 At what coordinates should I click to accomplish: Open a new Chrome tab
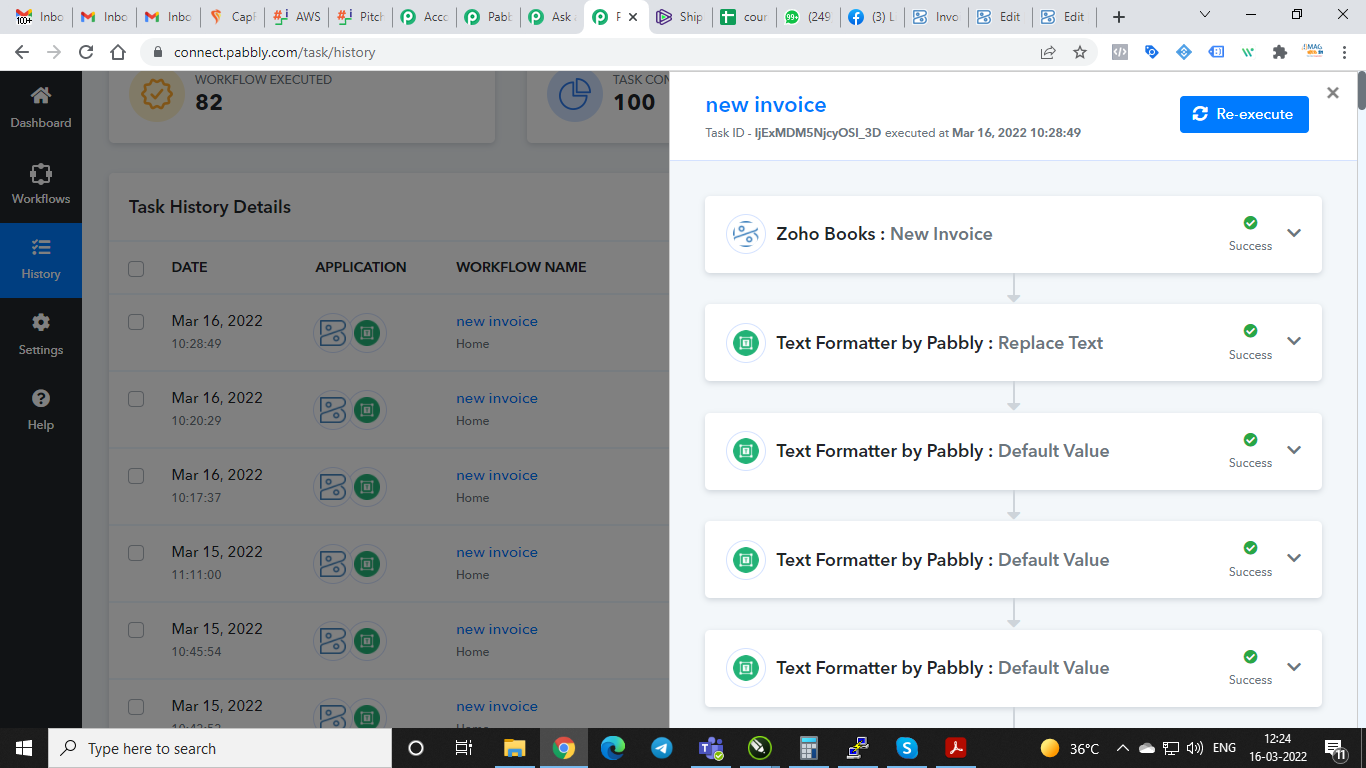[x=1119, y=17]
